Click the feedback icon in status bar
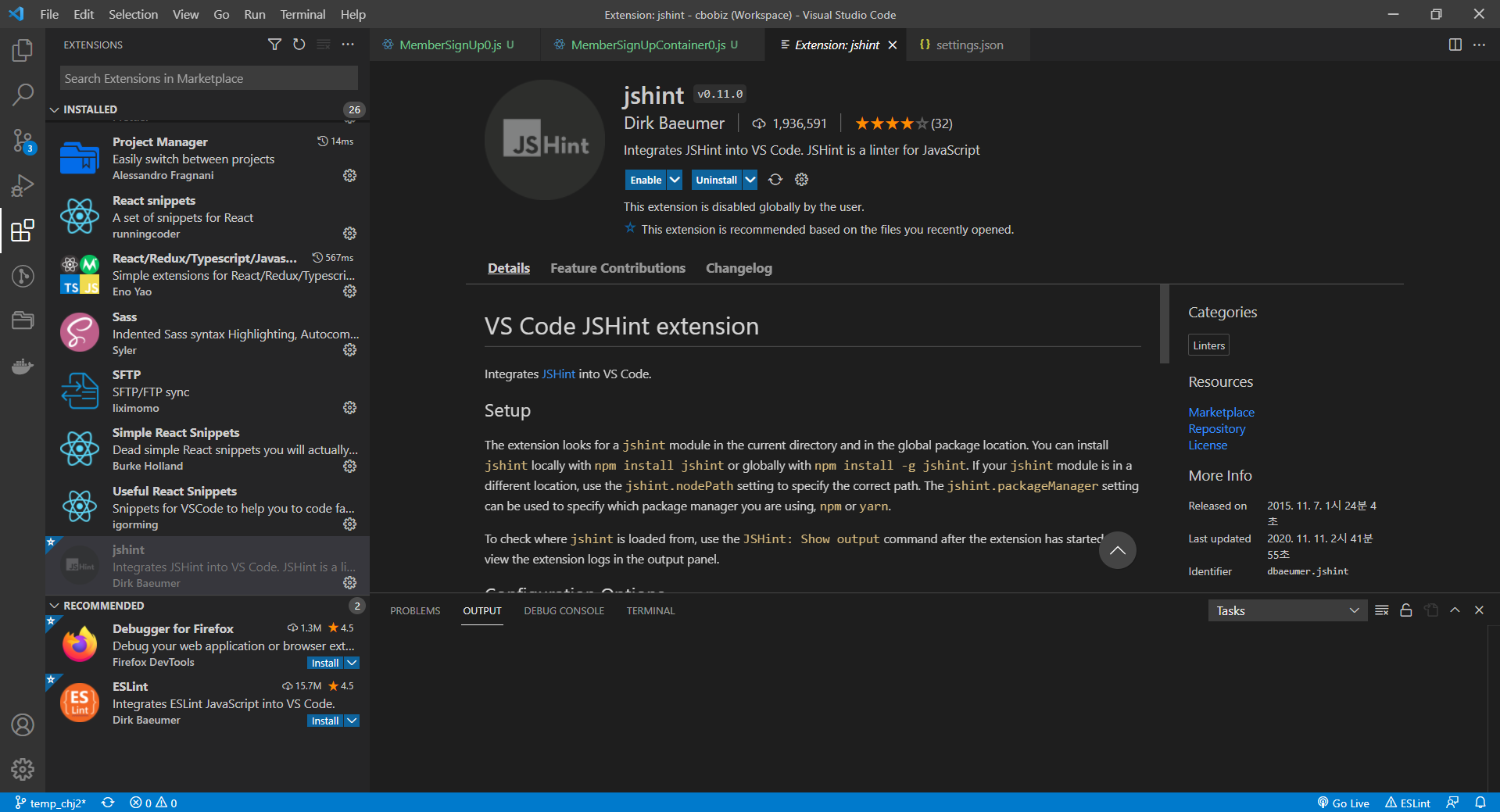Viewport: 1500px width, 812px height. pos(1452,803)
